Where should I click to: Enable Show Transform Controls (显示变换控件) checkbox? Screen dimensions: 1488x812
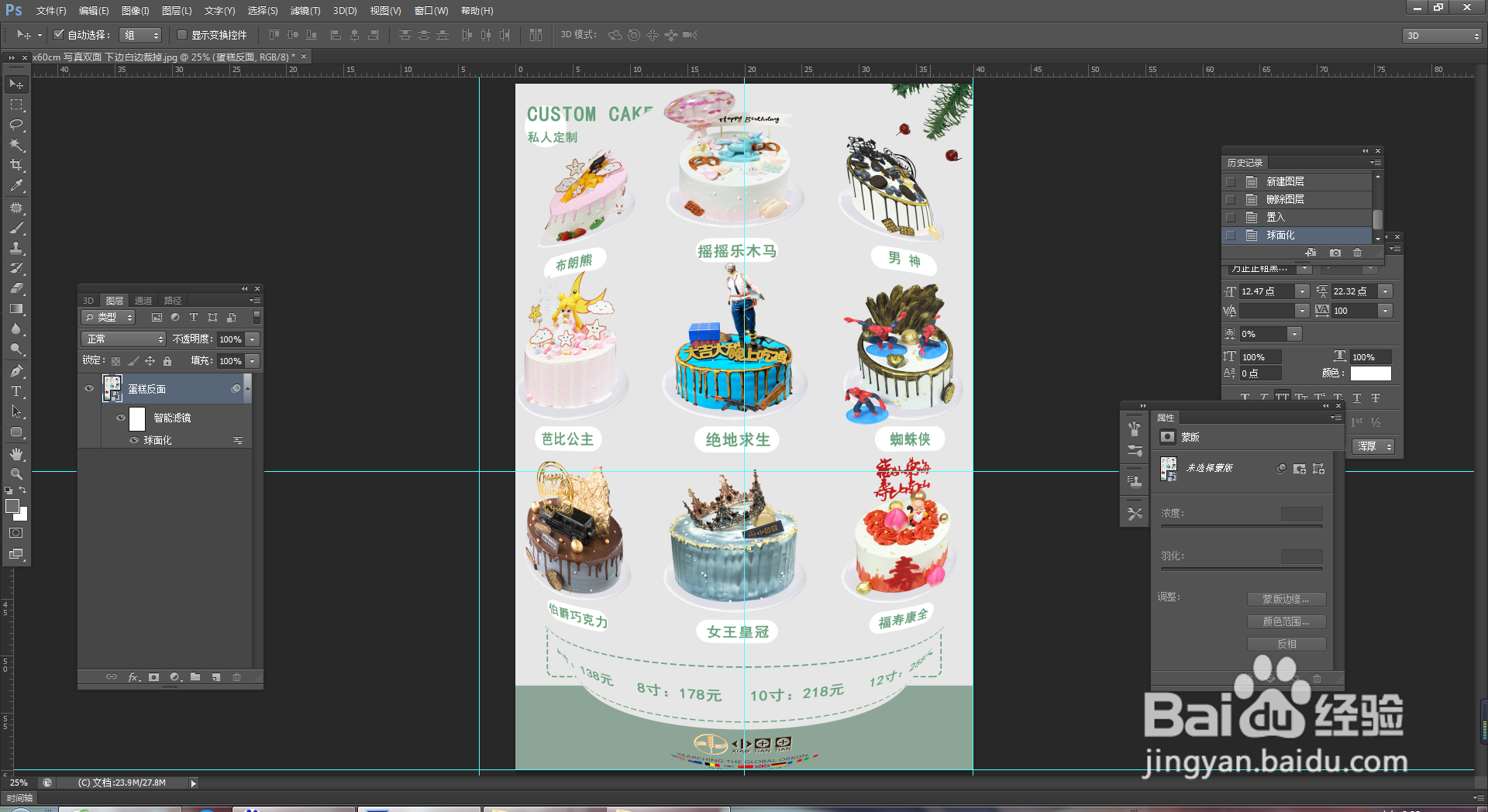[182, 35]
